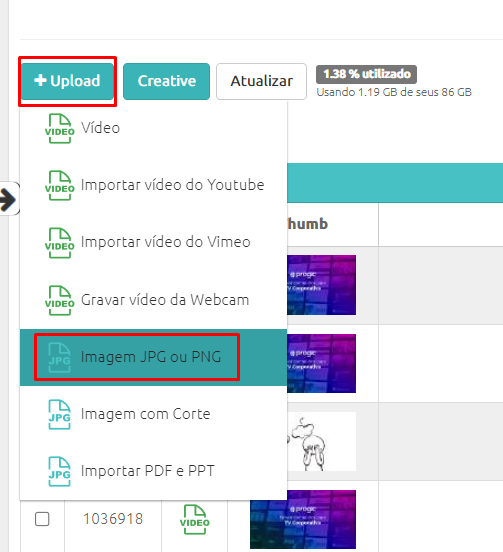
Task: Click the Atualizar button
Action: pyautogui.click(x=262, y=81)
